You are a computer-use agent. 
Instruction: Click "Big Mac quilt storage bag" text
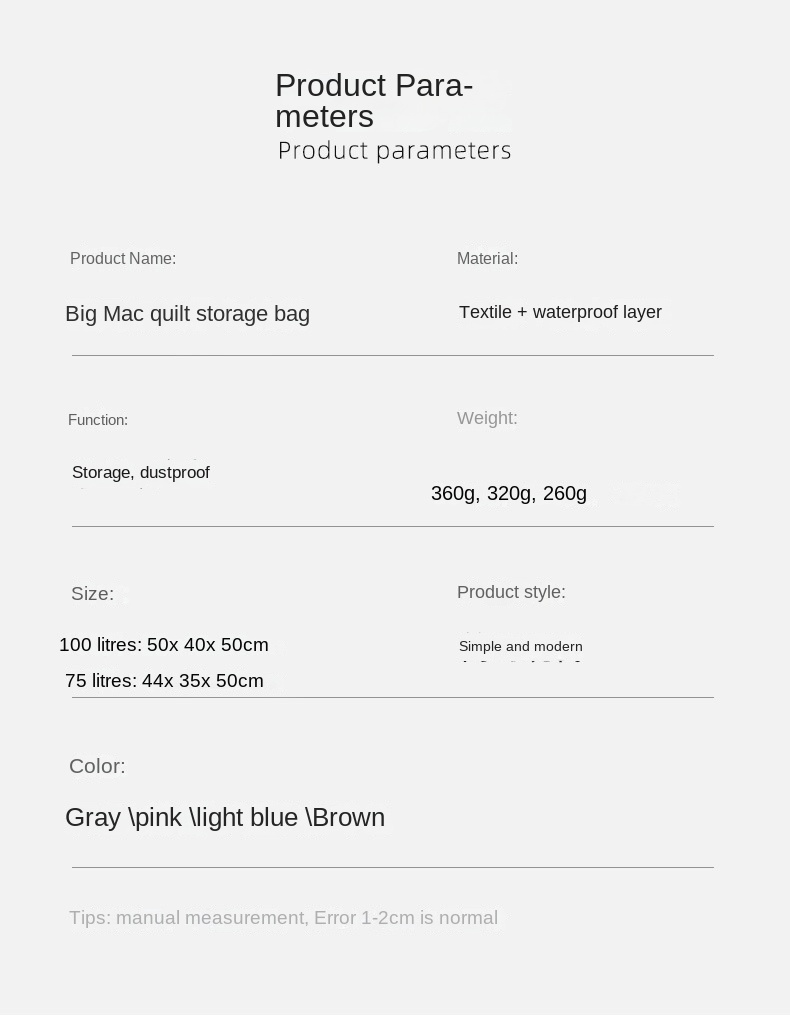[187, 314]
